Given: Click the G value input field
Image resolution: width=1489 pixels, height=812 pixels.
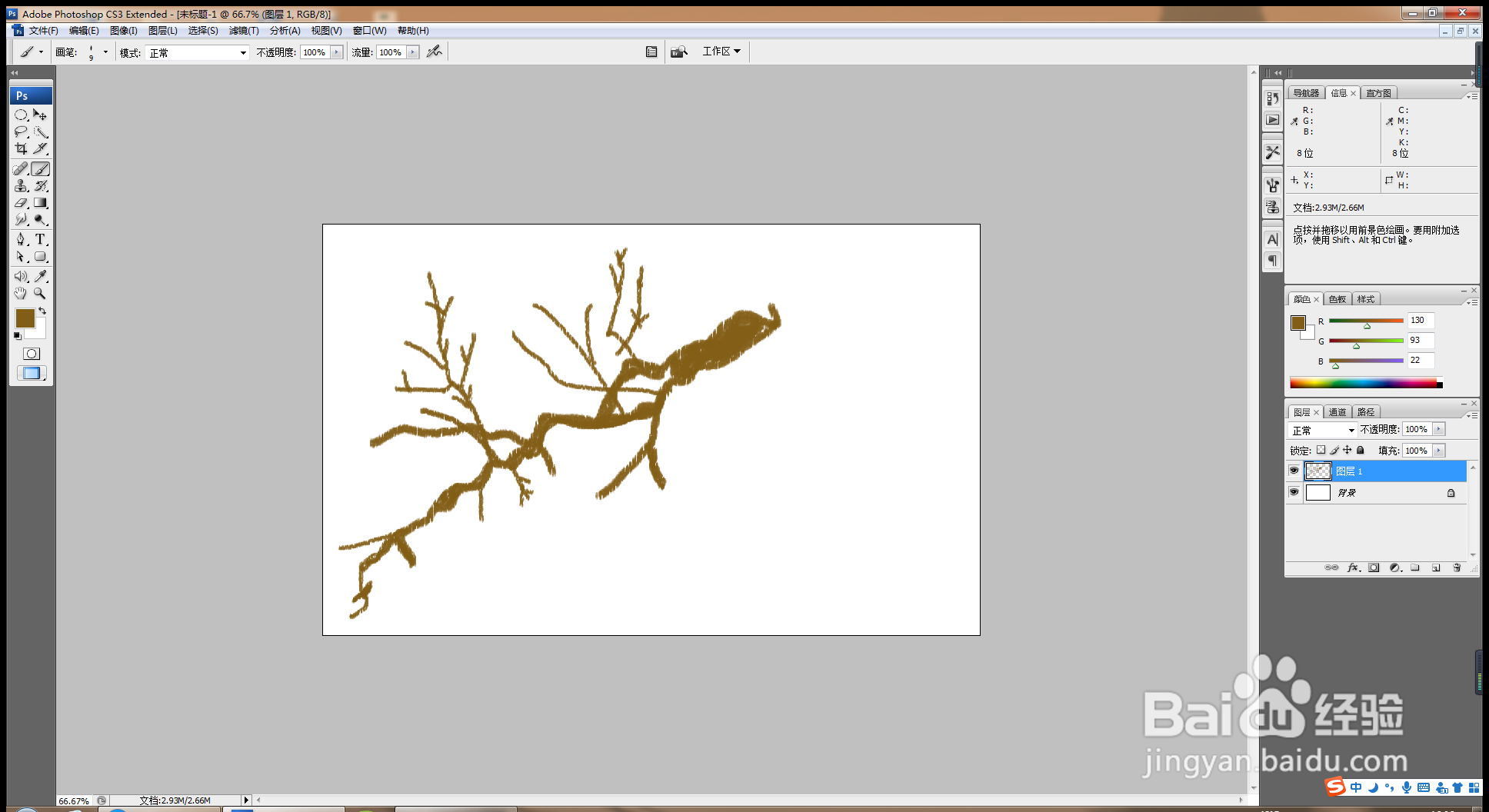Looking at the screenshot, I should (1421, 340).
